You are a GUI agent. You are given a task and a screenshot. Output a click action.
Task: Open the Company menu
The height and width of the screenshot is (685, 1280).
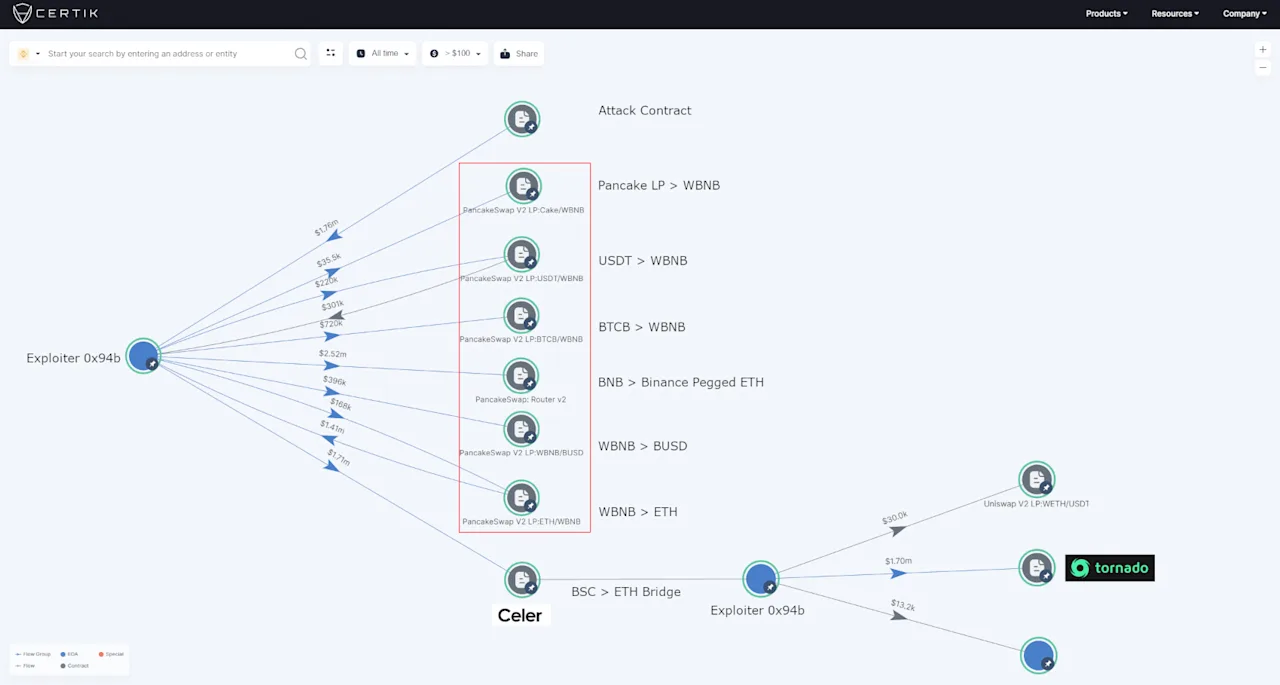click(1244, 14)
